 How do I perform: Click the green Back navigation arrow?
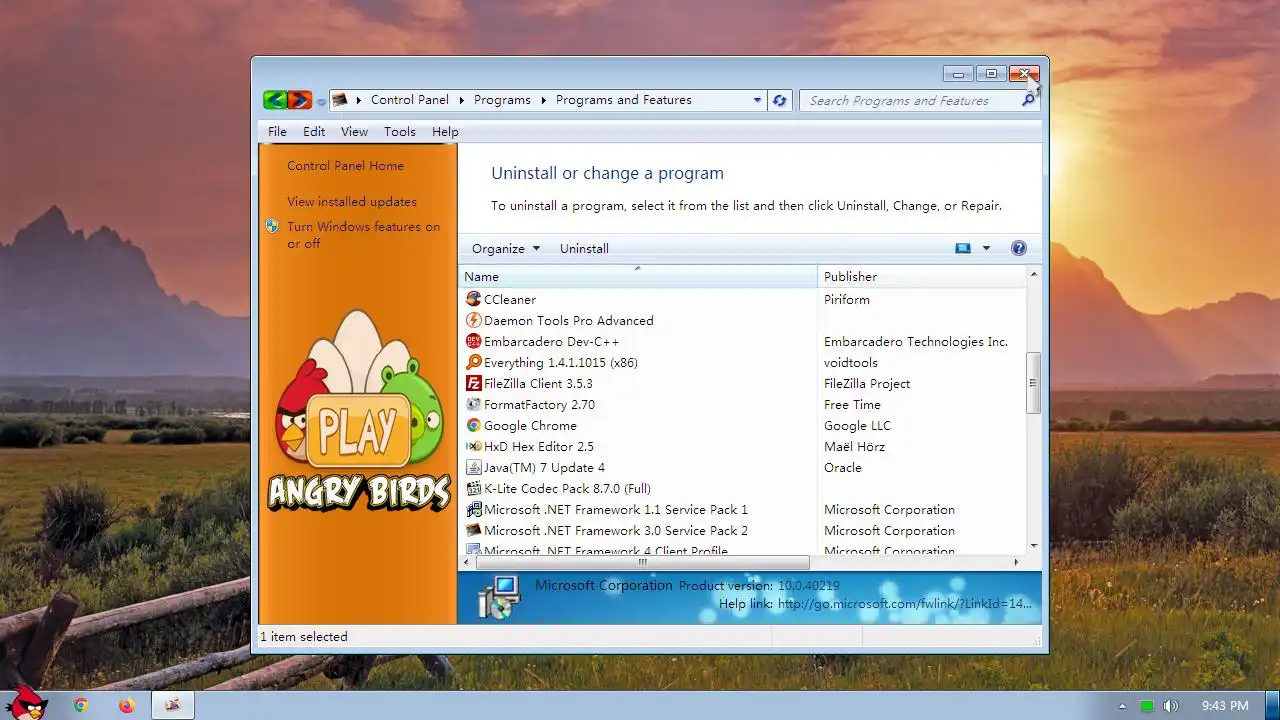275,100
